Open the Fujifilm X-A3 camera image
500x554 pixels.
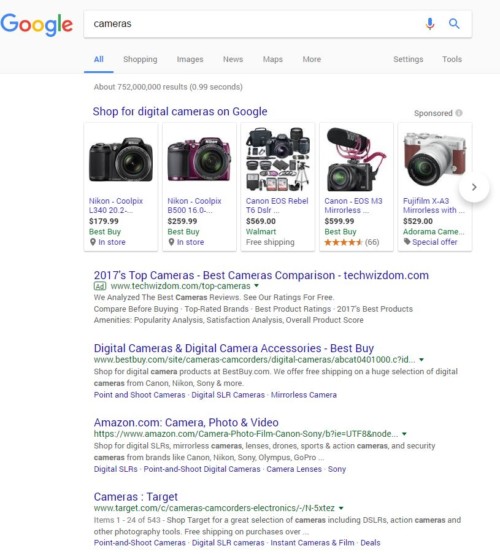tap(435, 159)
